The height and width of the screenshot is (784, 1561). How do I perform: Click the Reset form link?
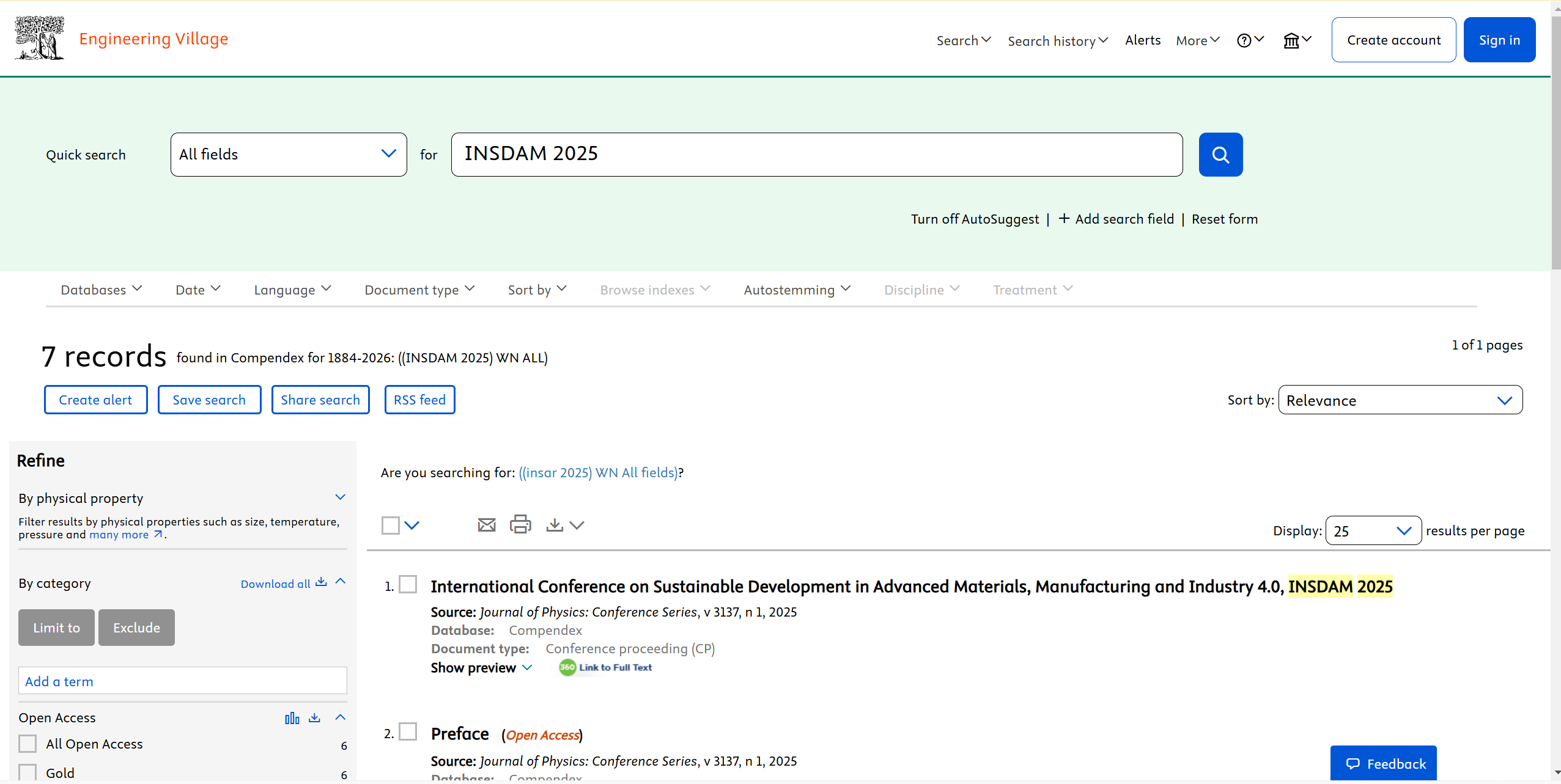point(1225,219)
